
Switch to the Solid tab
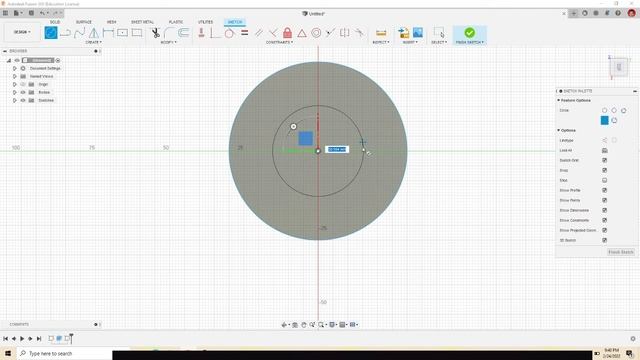[55, 22]
